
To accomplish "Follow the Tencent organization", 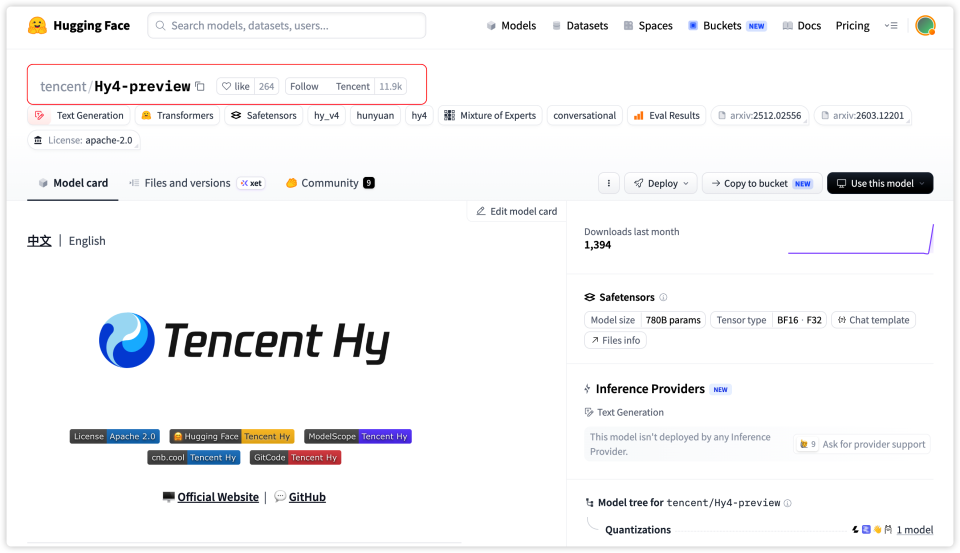I will click(304, 86).
